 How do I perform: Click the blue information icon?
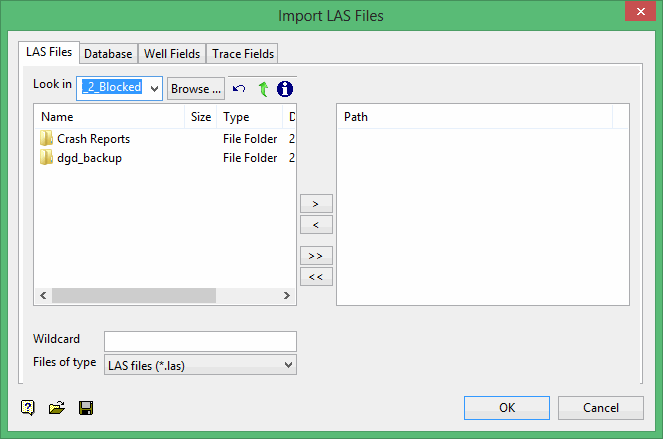click(x=285, y=89)
